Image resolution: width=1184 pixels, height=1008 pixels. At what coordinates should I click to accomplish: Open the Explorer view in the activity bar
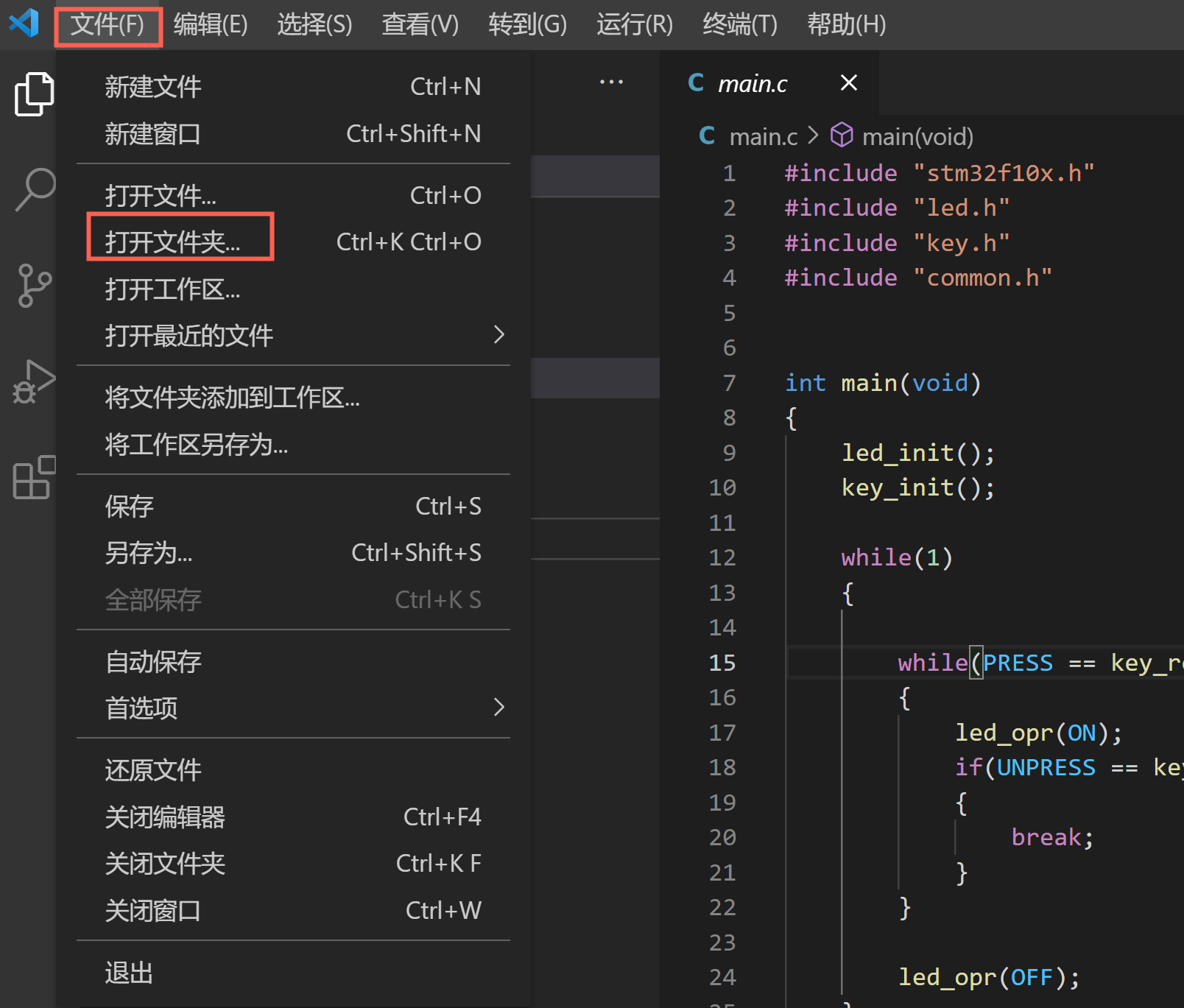pos(33,94)
